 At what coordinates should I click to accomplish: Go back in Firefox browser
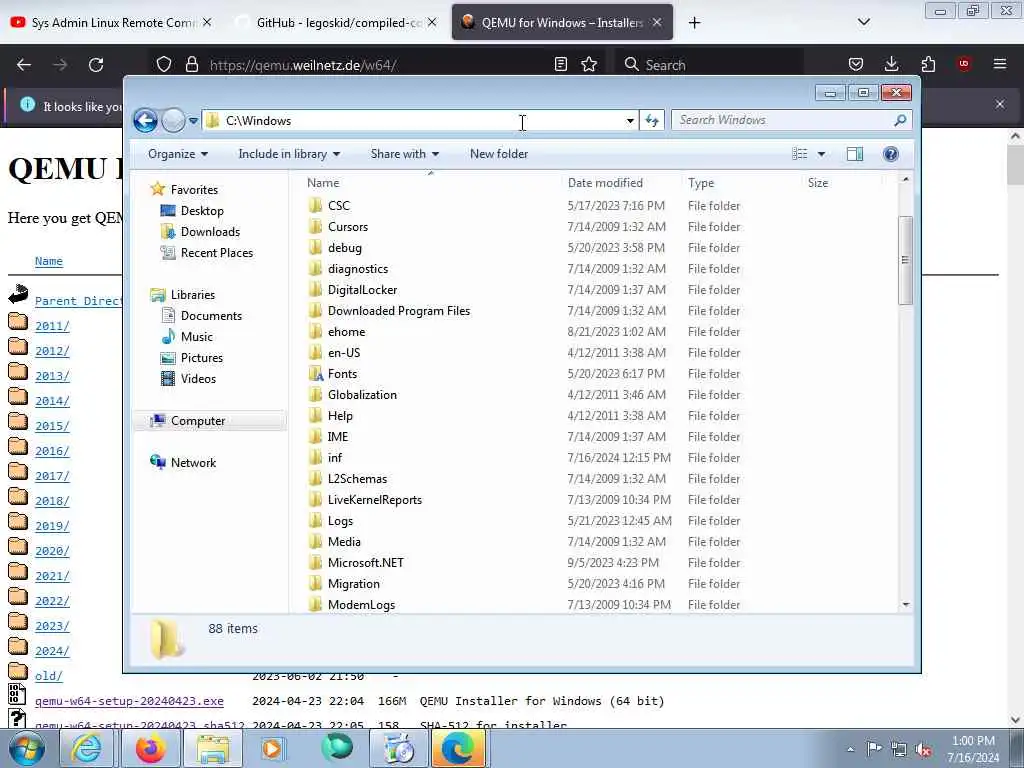click(24, 65)
